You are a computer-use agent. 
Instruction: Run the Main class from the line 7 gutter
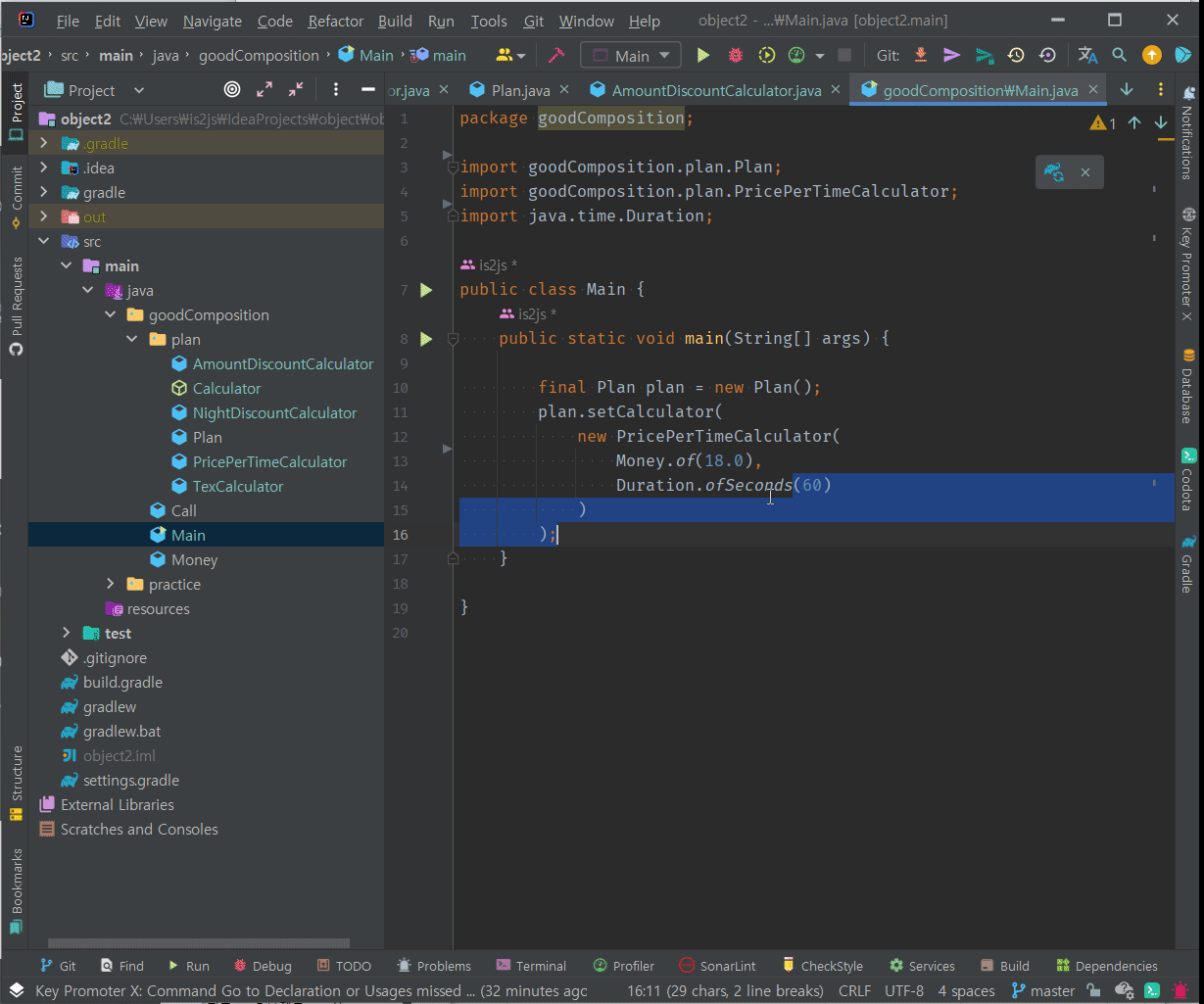pyautogui.click(x=426, y=290)
